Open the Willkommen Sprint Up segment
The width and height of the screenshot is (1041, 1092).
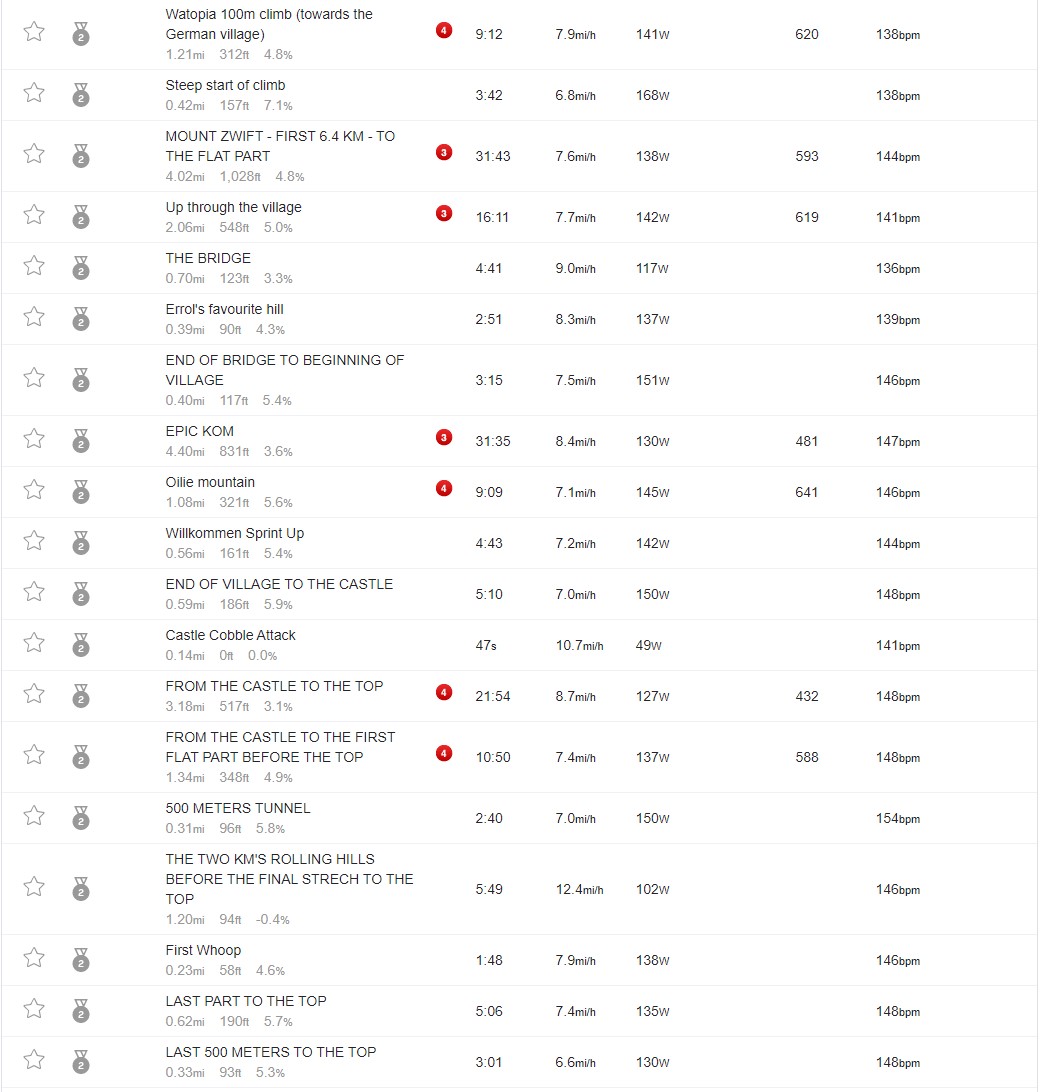[x=235, y=533]
